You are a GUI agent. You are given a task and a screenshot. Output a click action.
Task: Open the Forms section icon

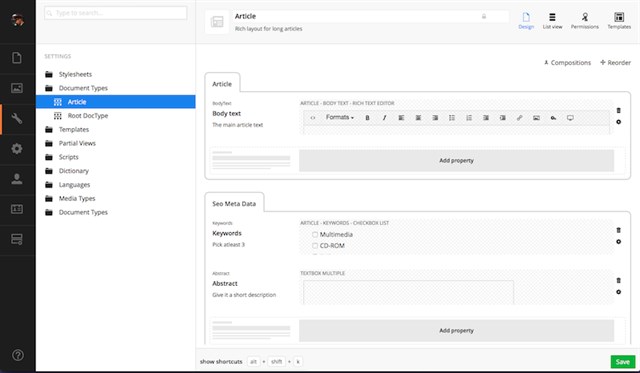[x=17, y=239]
